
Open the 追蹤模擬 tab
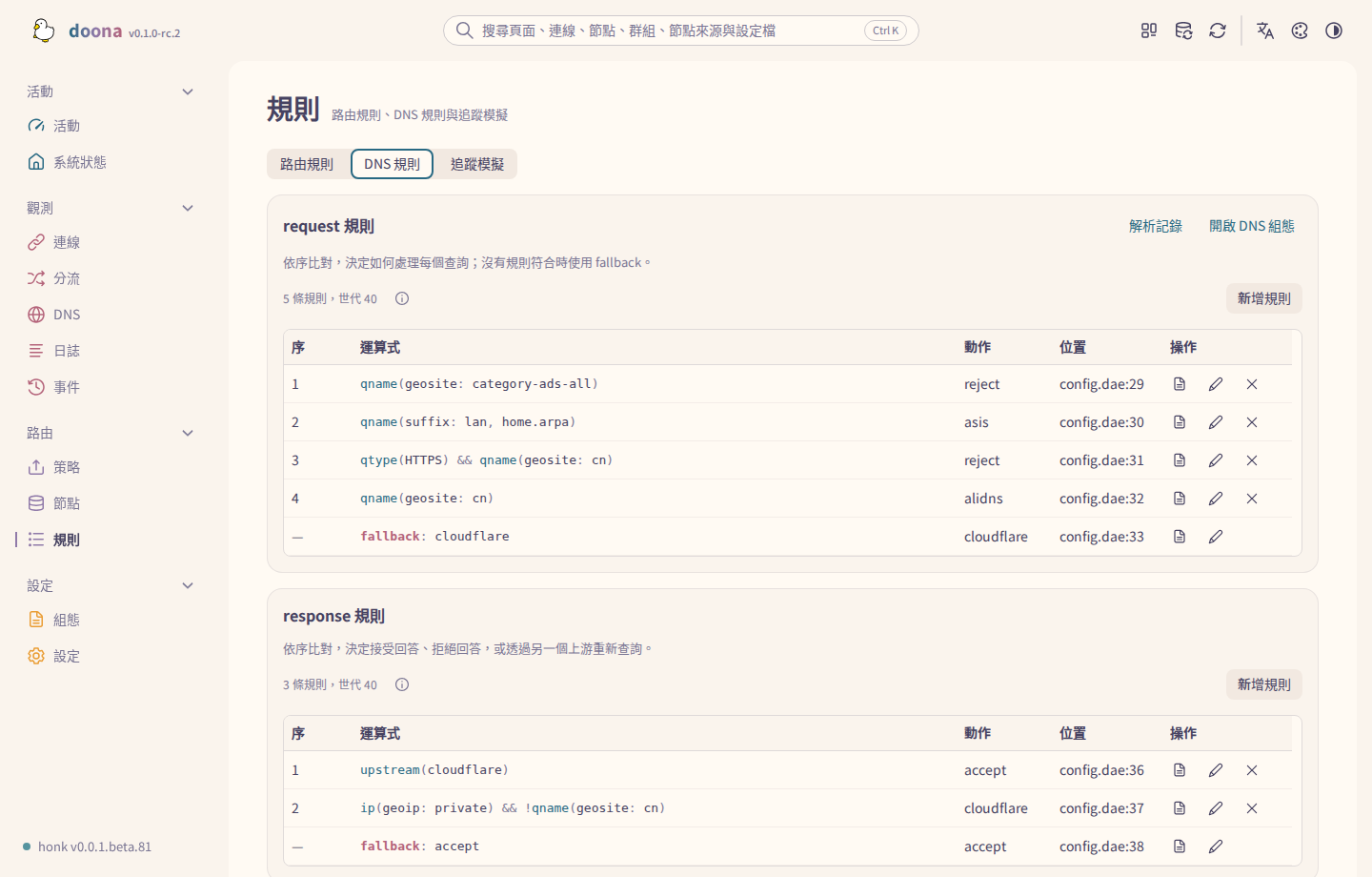pyautogui.click(x=477, y=164)
